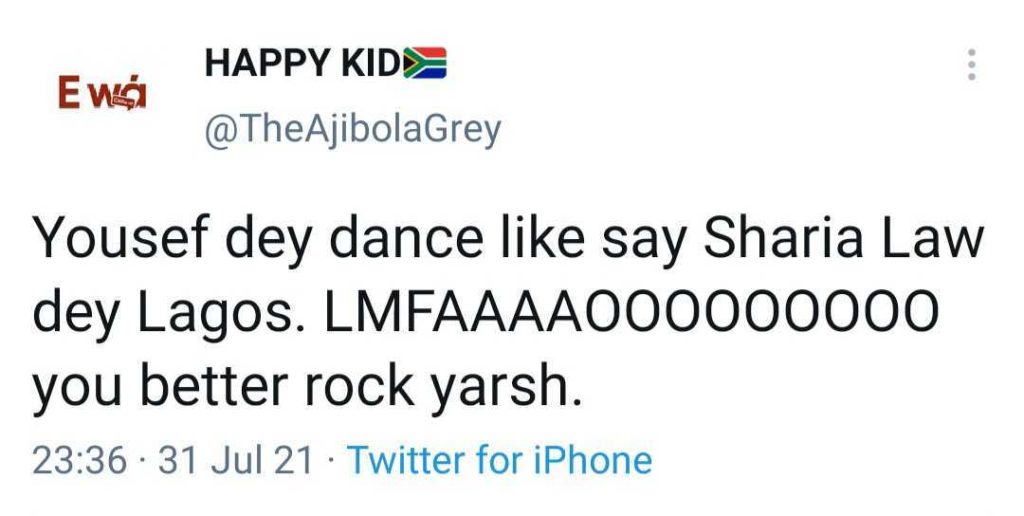Open the @TheAjibolaGrey handle profile
1024x516 pixels.
click(352, 129)
